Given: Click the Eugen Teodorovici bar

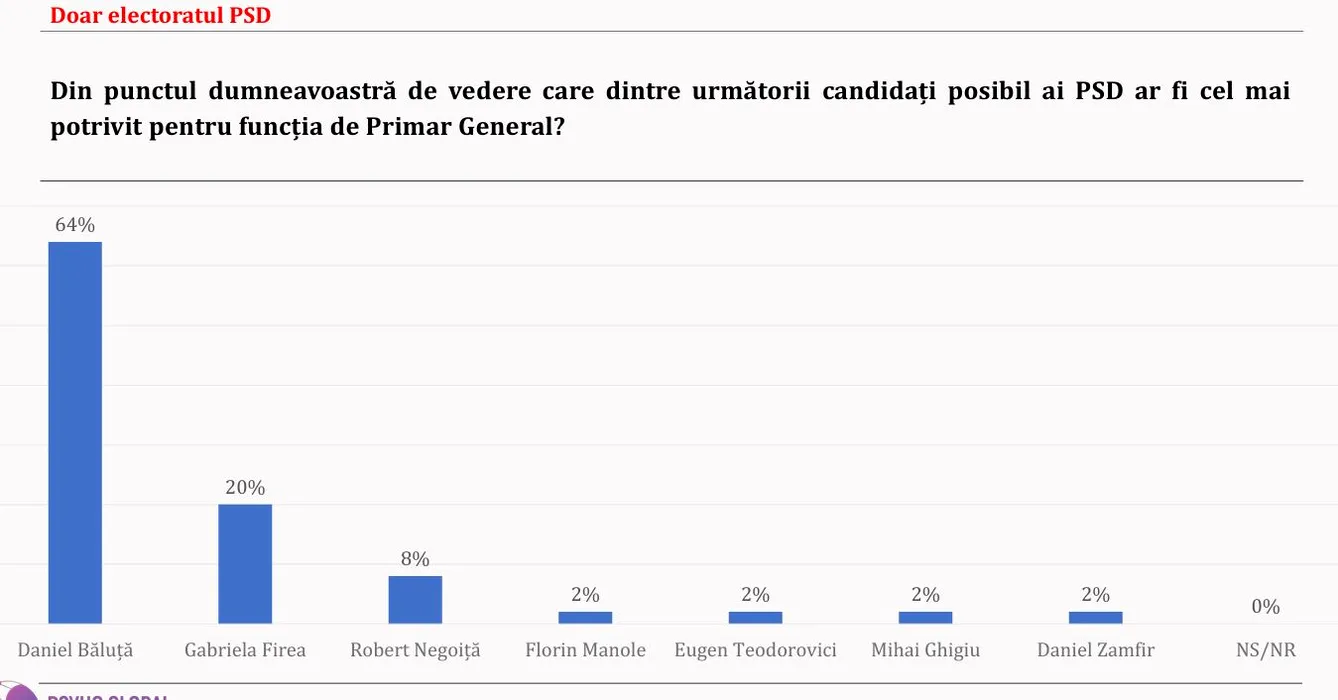Looking at the screenshot, I should click(x=755, y=617).
